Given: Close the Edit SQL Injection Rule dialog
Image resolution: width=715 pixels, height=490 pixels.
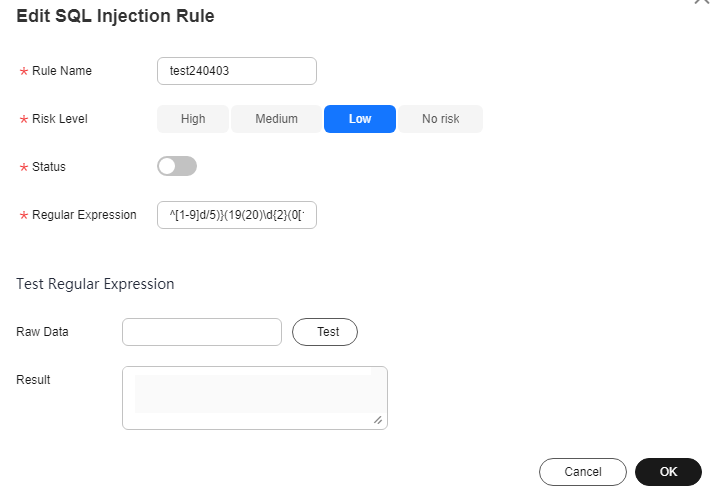Looking at the screenshot, I should click(702, 1).
